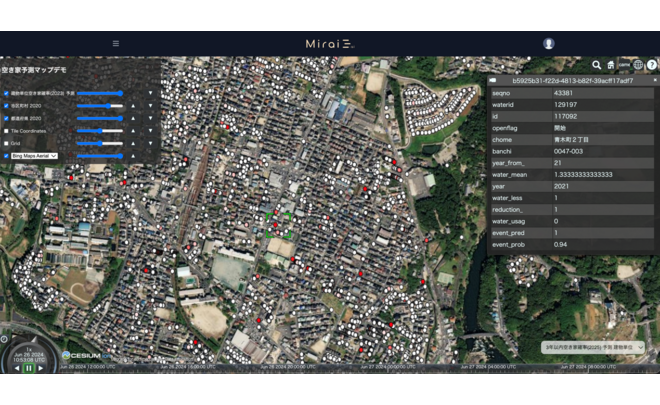Move 市区町村 2020 layer down
Screen dimensions: 660x405
click(151, 105)
